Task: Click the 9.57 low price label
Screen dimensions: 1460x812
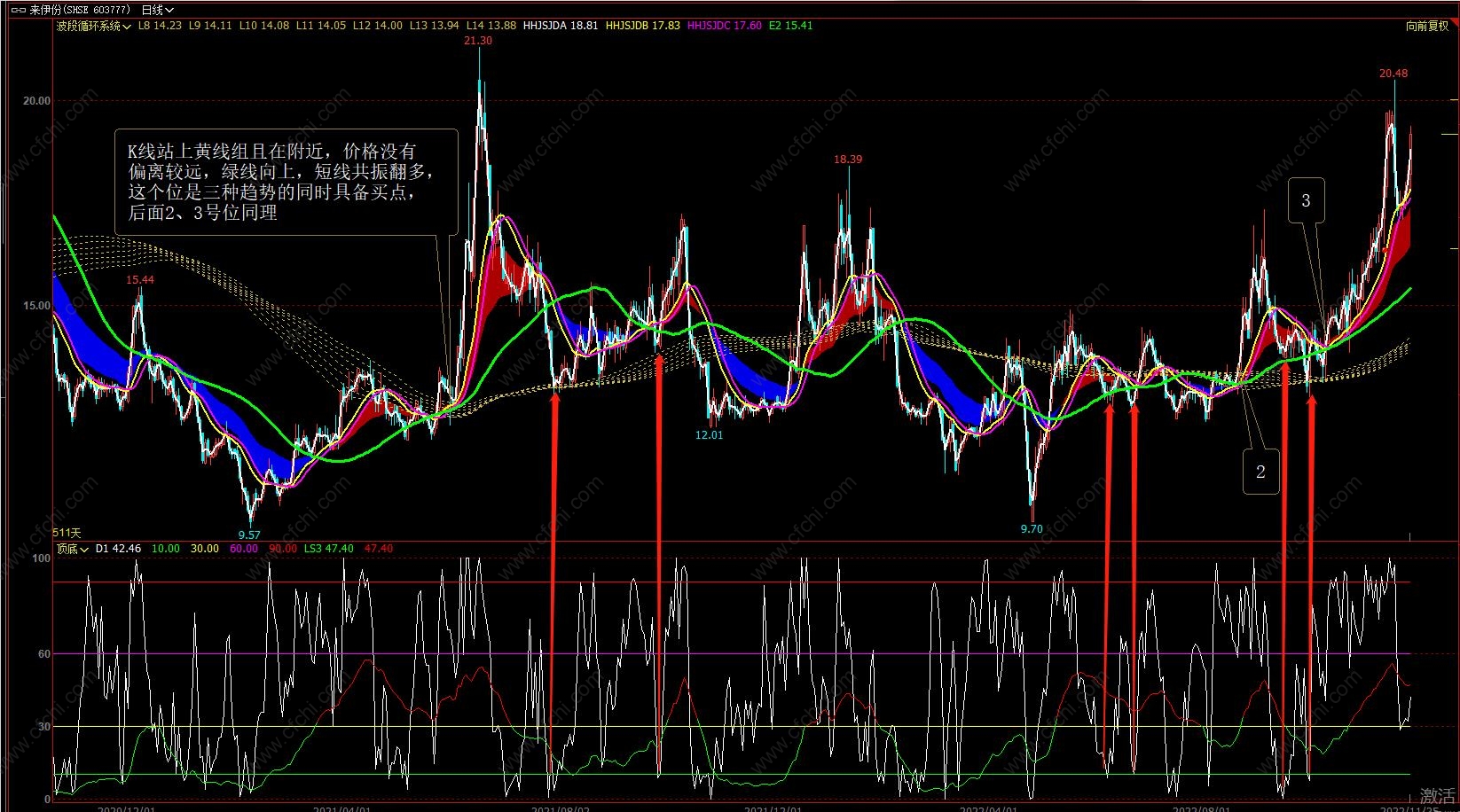Action: click(x=249, y=535)
